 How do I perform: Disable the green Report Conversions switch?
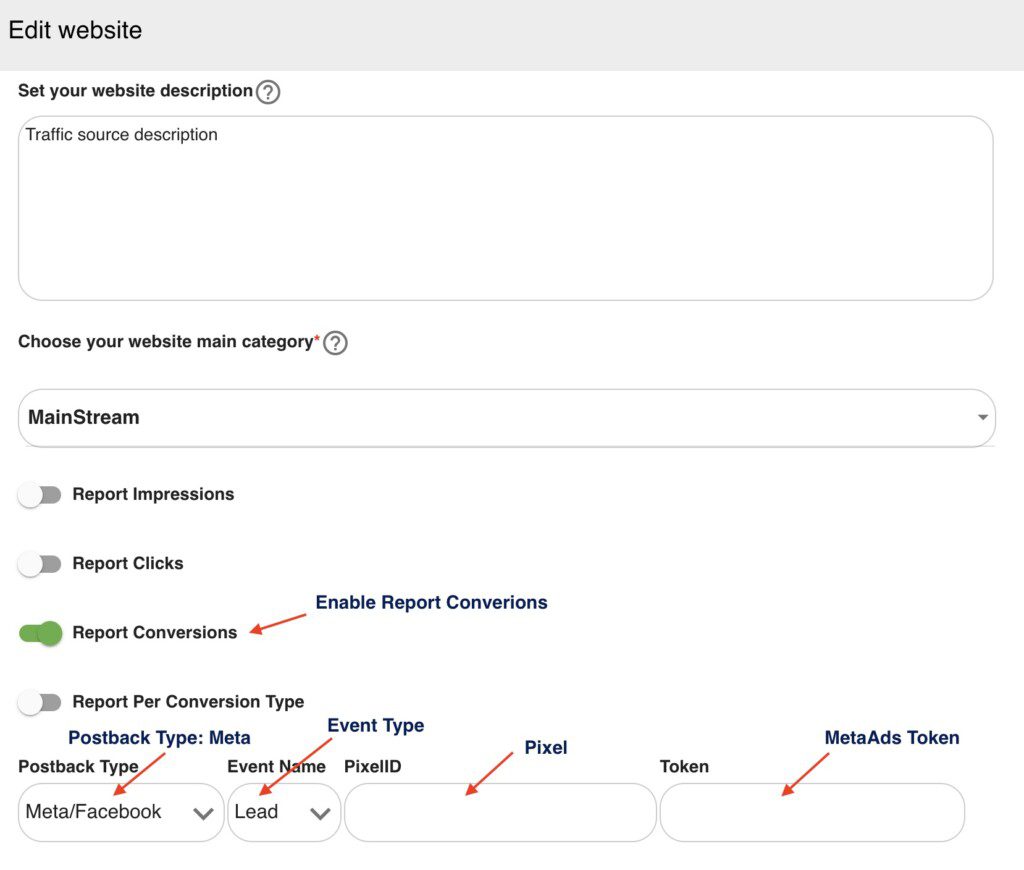tap(40, 633)
